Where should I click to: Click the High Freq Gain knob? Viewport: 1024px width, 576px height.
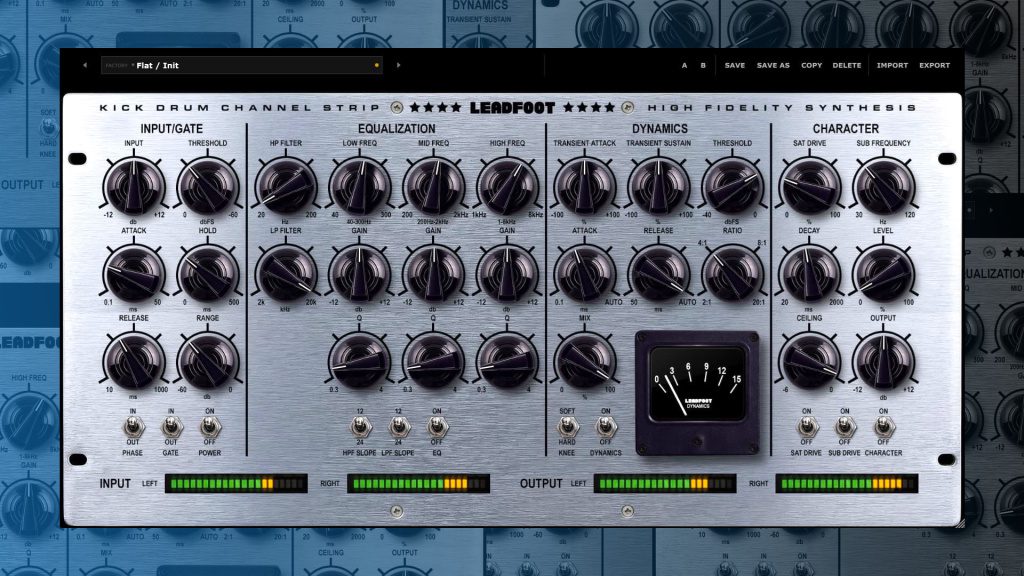click(x=507, y=274)
